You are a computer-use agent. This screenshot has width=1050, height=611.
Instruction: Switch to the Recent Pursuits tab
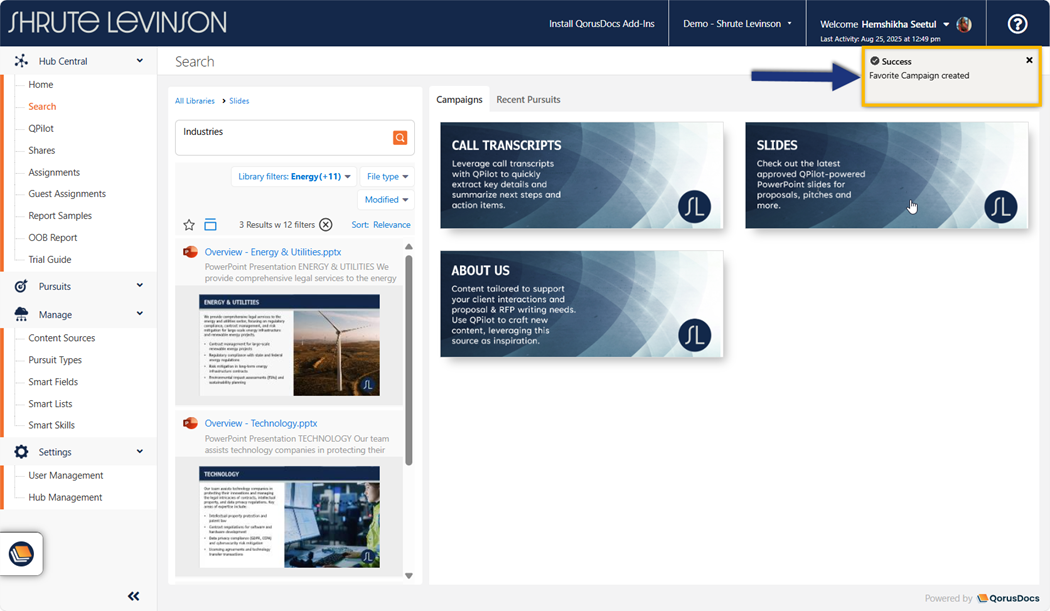(528, 100)
